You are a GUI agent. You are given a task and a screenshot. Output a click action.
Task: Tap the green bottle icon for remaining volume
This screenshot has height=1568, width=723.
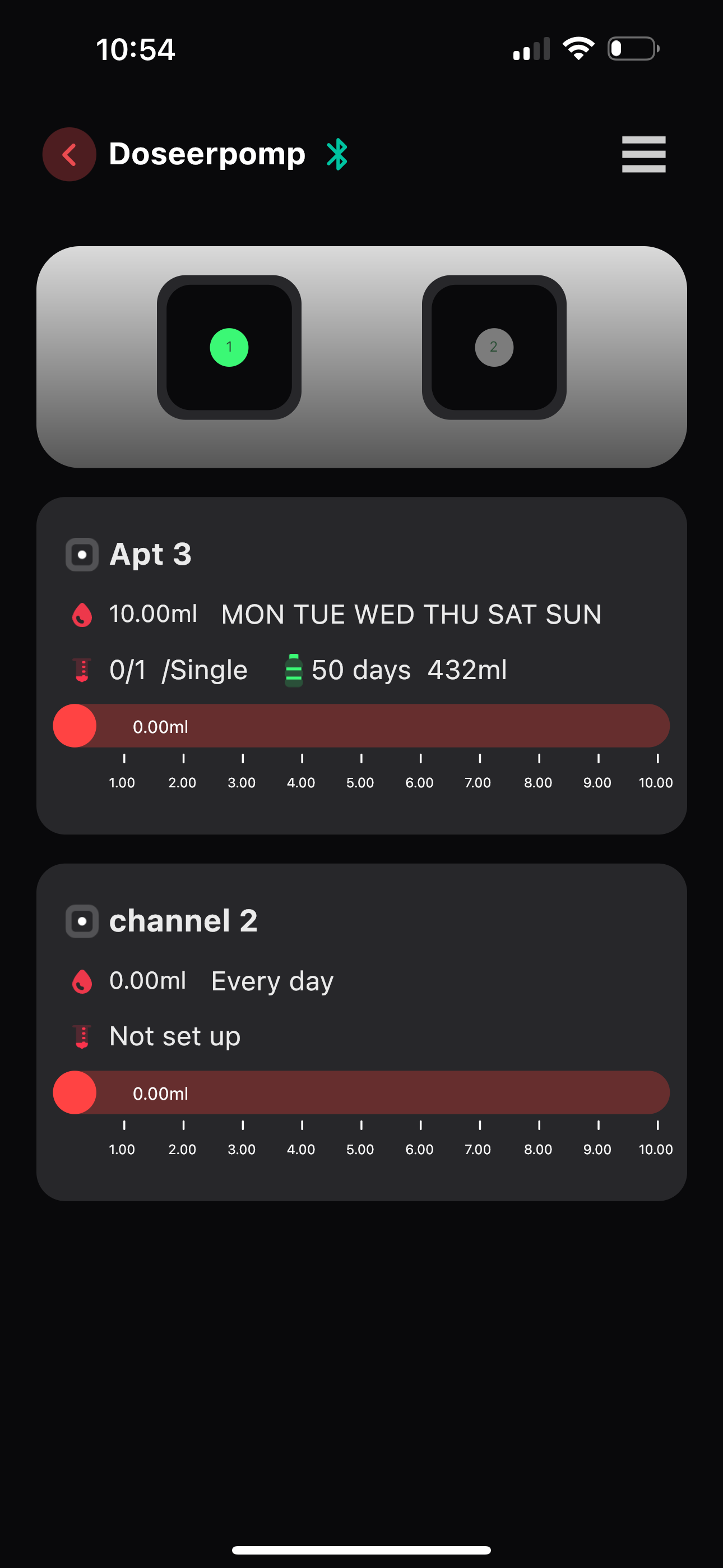pos(293,670)
